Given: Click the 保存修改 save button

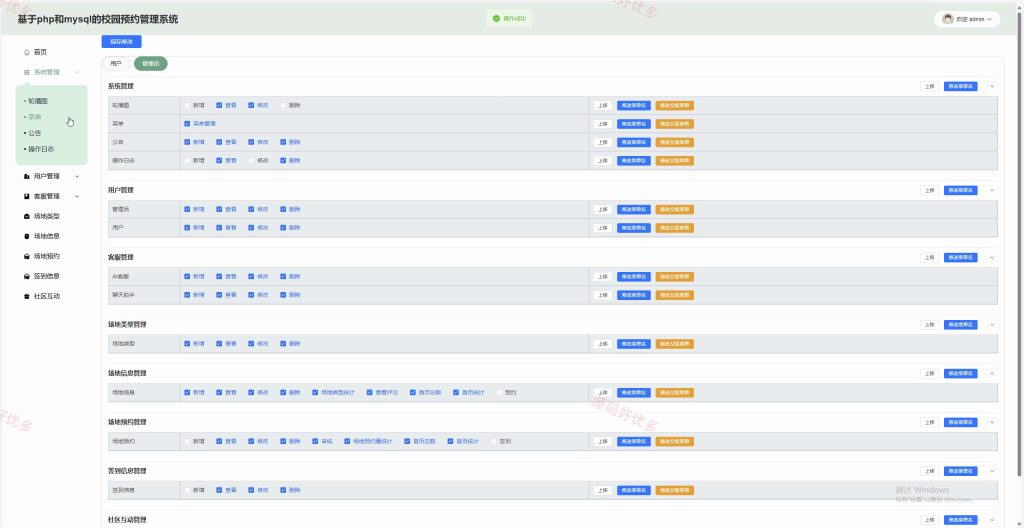Looking at the screenshot, I should coord(121,41).
